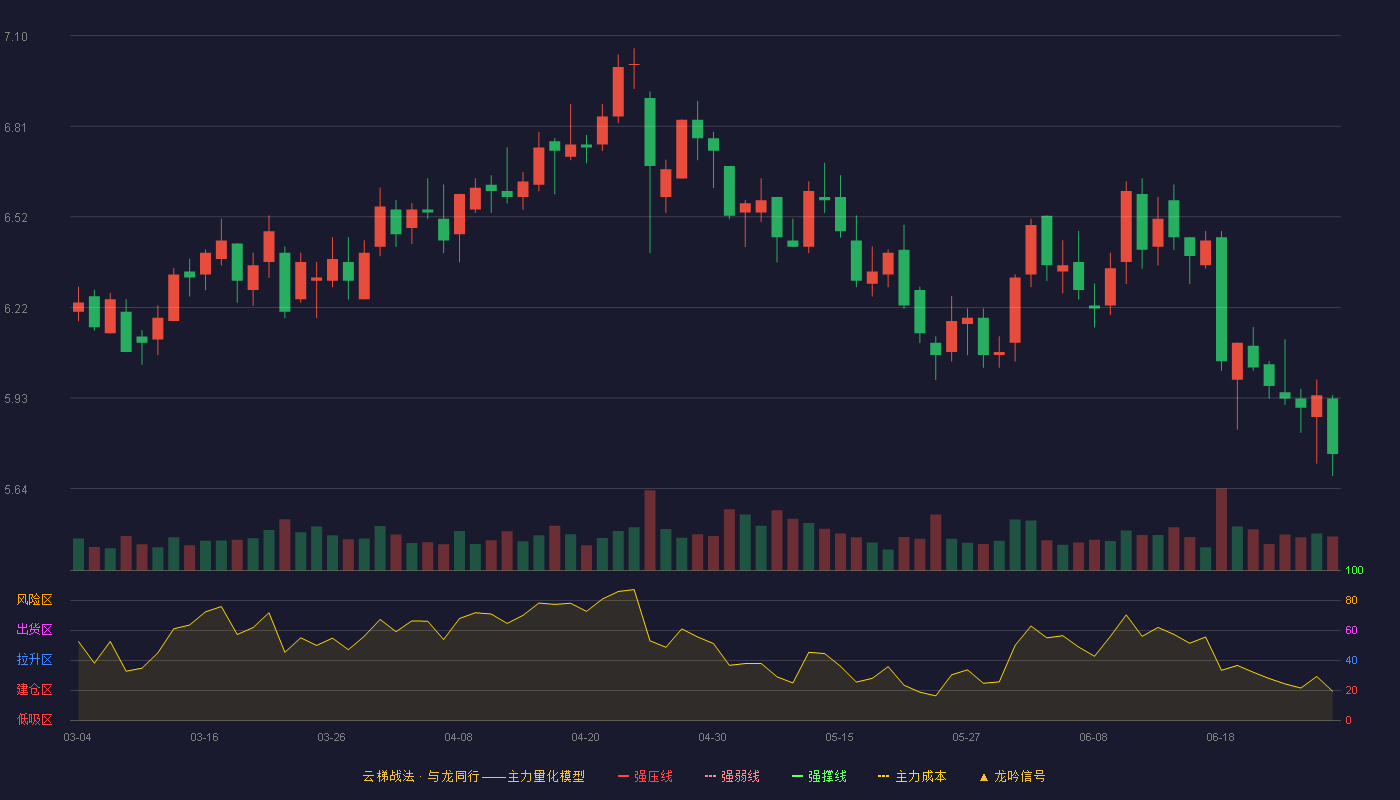Click the 5.93 price axis label
This screenshot has height=800, width=1400.
pos(16,399)
